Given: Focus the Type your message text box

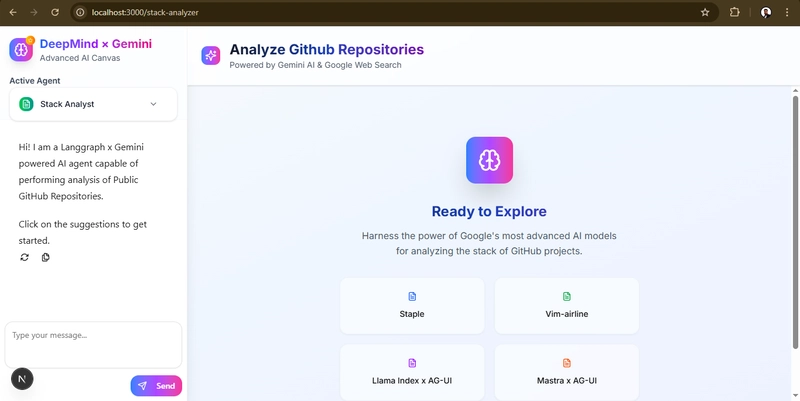Looking at the screenshot, I should point(93,345).
